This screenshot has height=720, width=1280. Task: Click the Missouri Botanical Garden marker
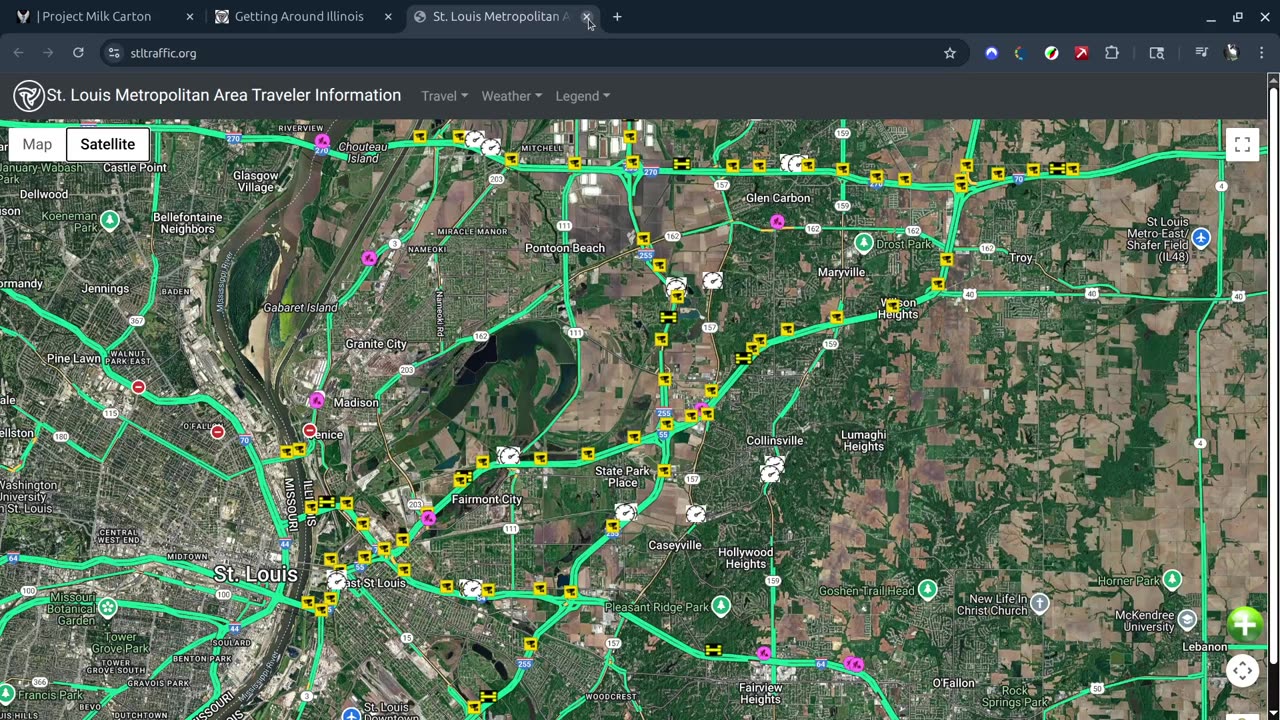tap(107, 607)
